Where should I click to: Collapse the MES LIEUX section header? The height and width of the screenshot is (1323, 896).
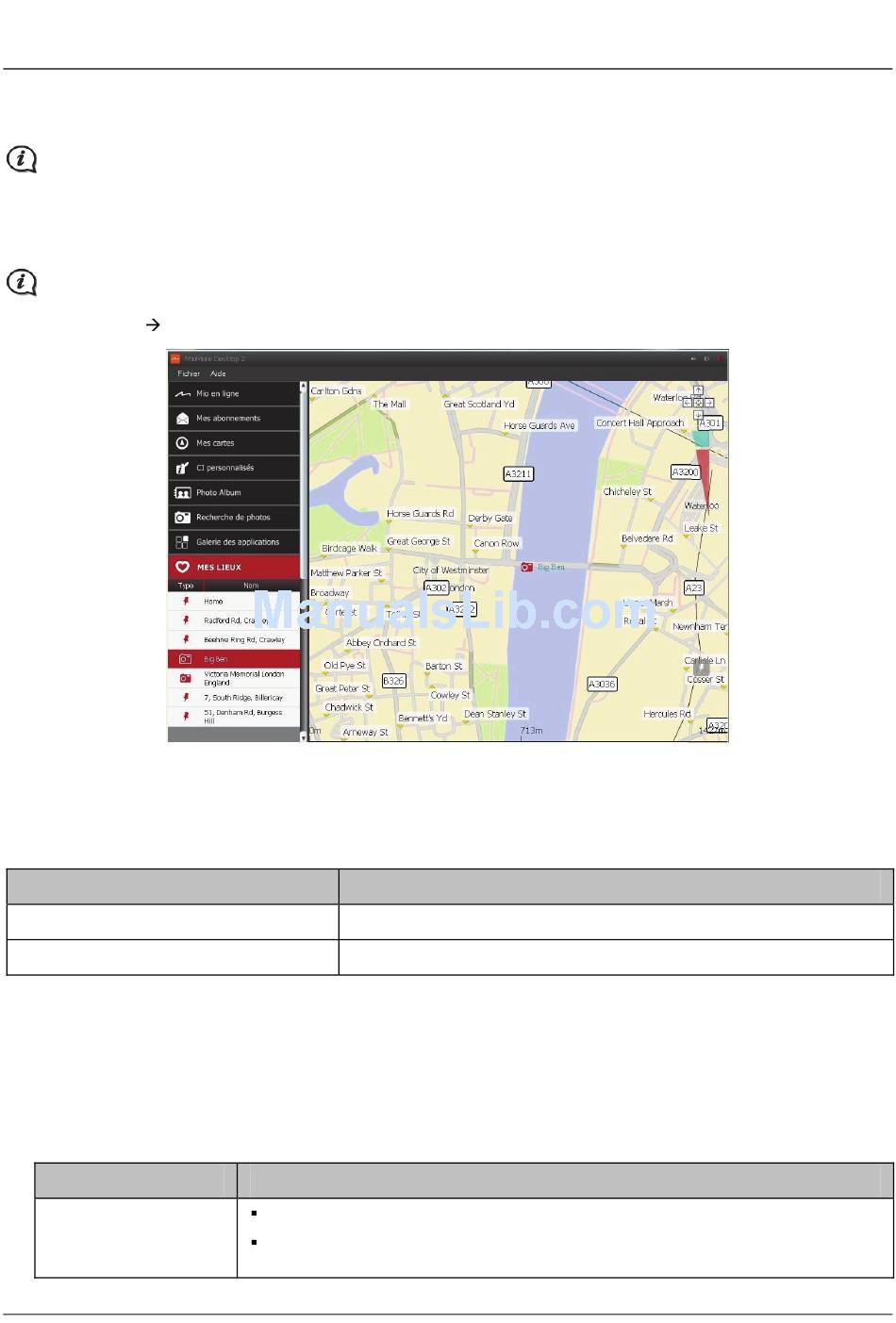(x=234, y=567)
